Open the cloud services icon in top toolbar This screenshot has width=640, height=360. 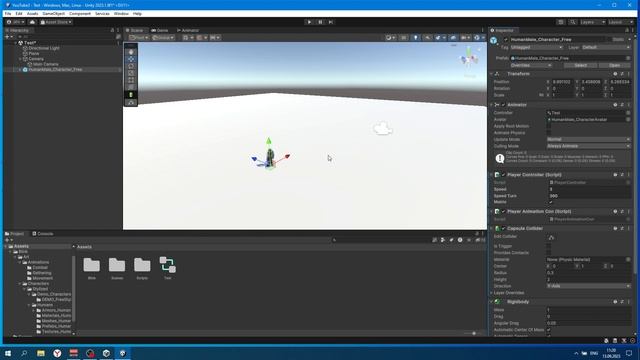(32, 22)
